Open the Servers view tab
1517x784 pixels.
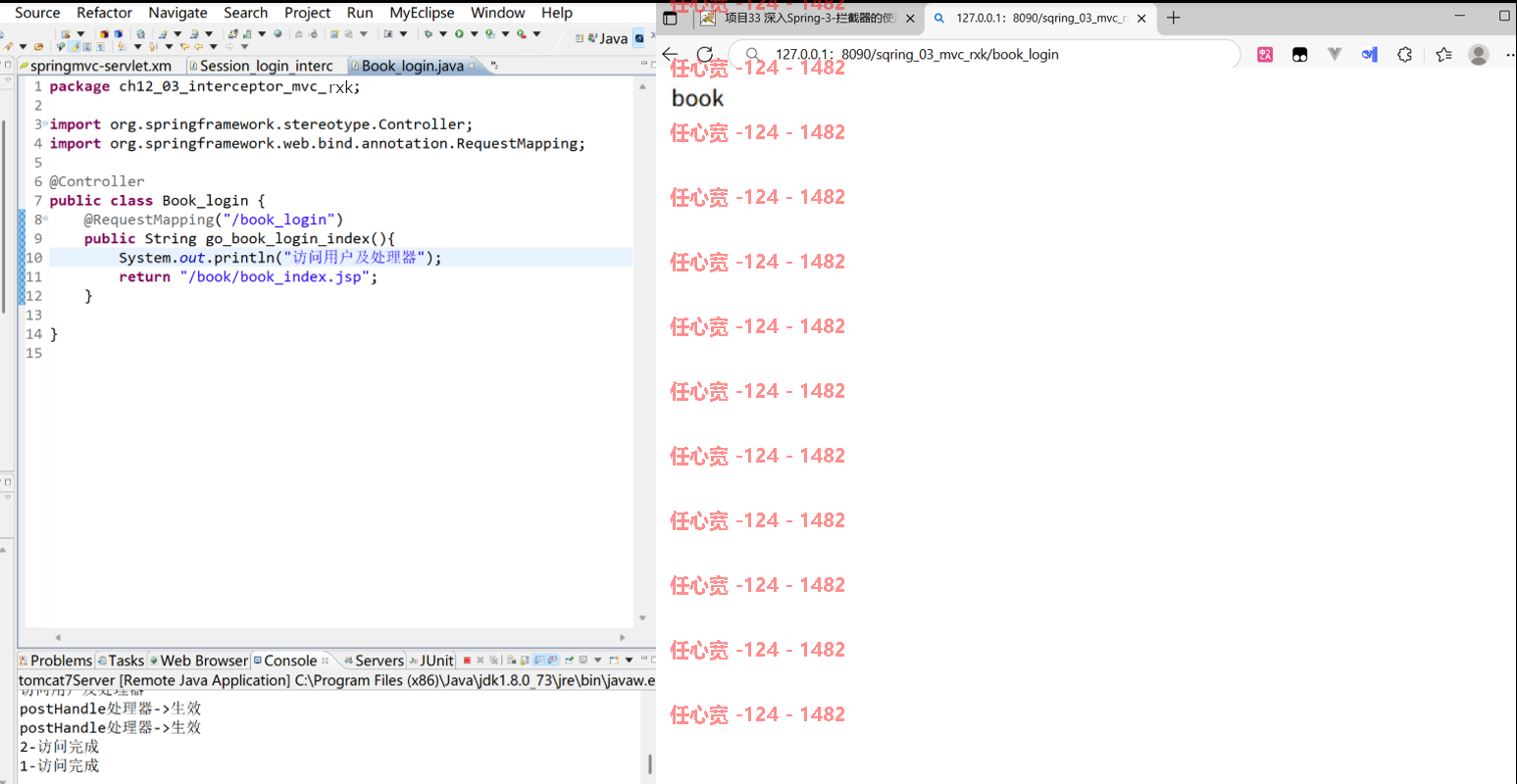(x=374, y=661)
